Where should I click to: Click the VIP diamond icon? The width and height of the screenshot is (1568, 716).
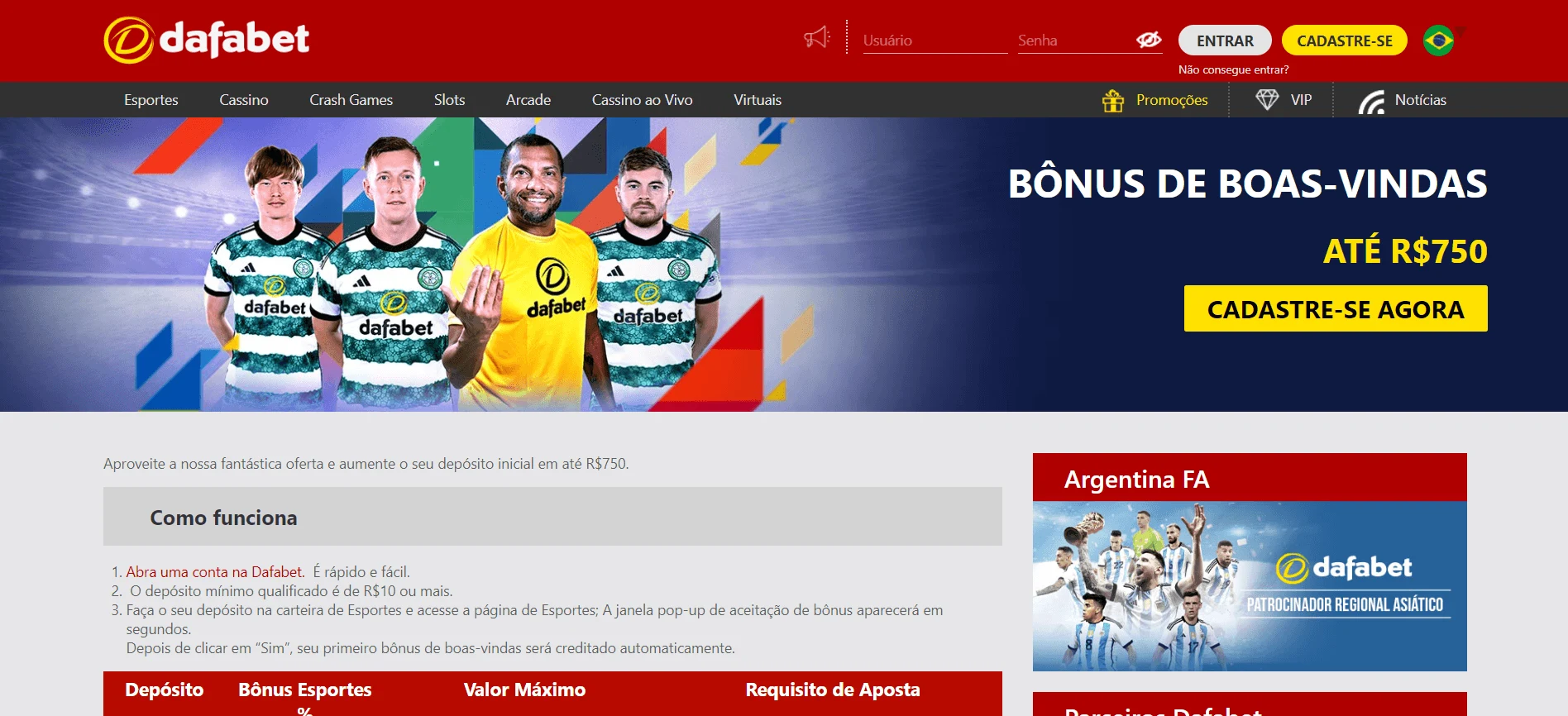(x=1267, y=100)
